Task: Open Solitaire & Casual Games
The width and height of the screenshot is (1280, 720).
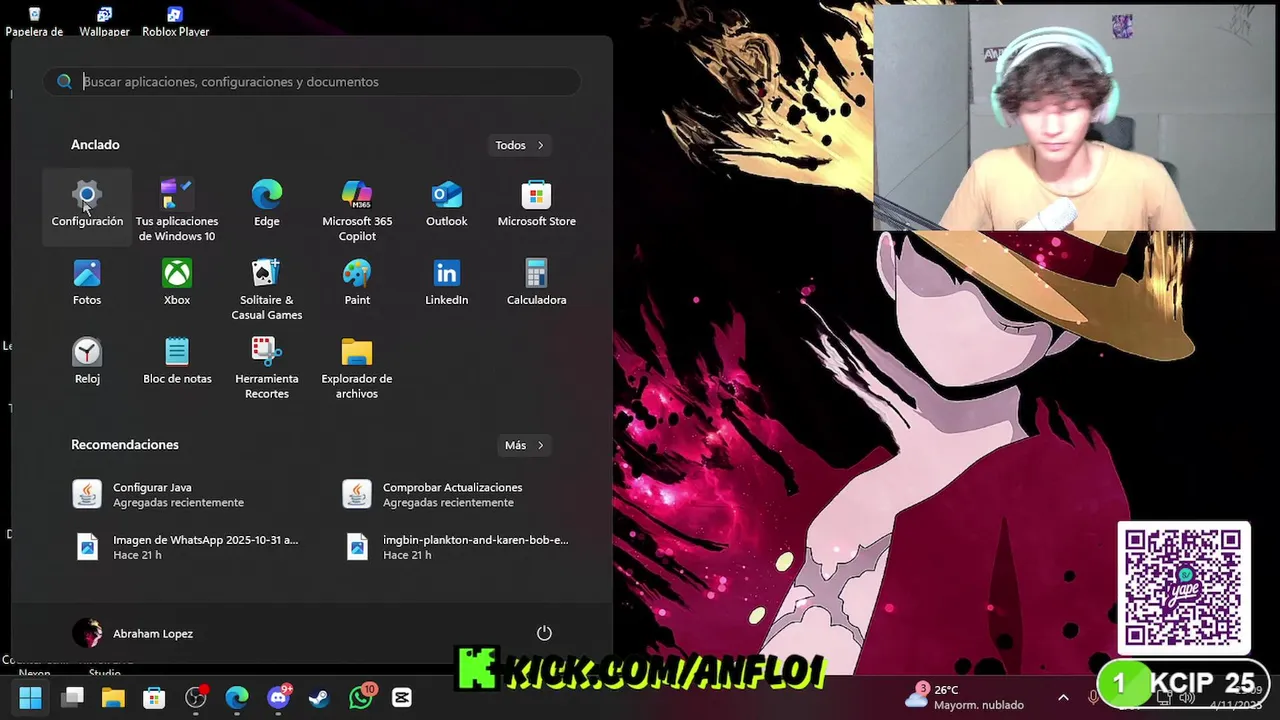Action: click(267, 290)
